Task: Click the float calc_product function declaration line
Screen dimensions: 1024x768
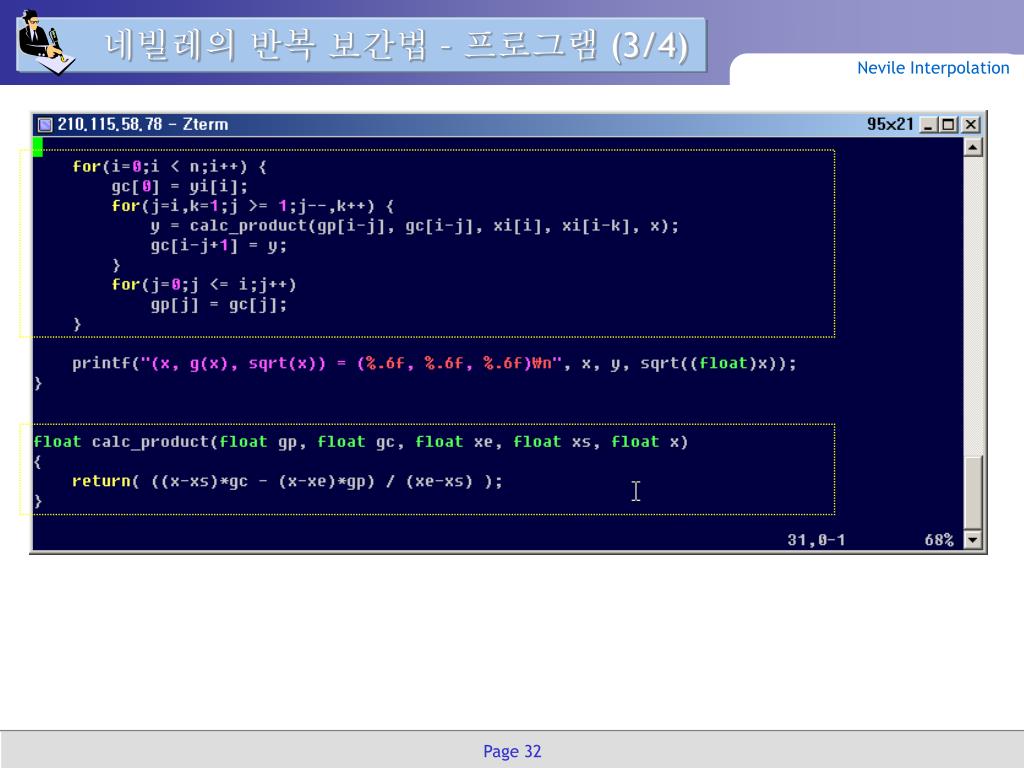Action: coord(360,442)
